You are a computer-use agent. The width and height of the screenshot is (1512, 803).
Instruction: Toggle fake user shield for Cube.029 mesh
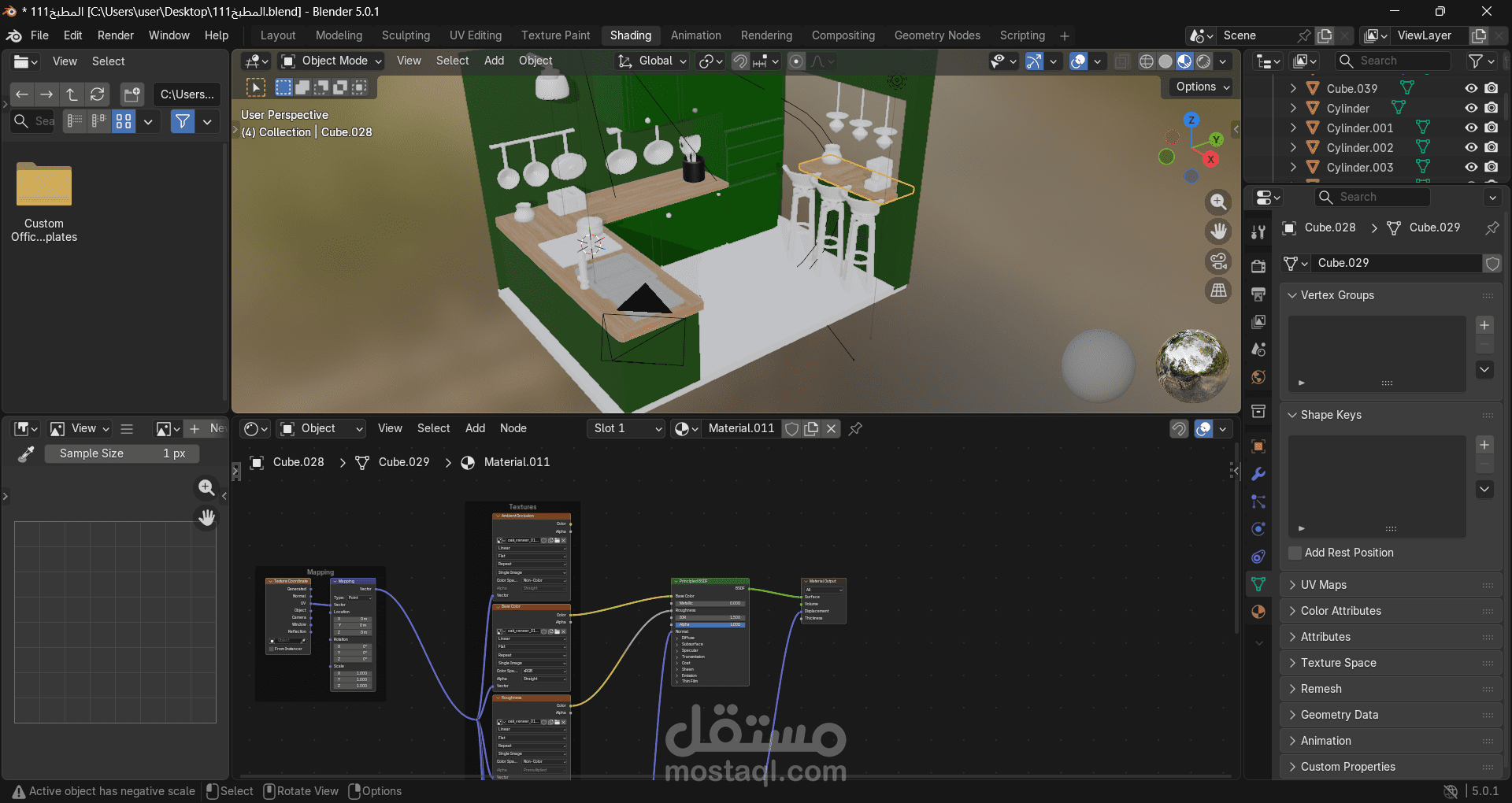pos(1492,263)
